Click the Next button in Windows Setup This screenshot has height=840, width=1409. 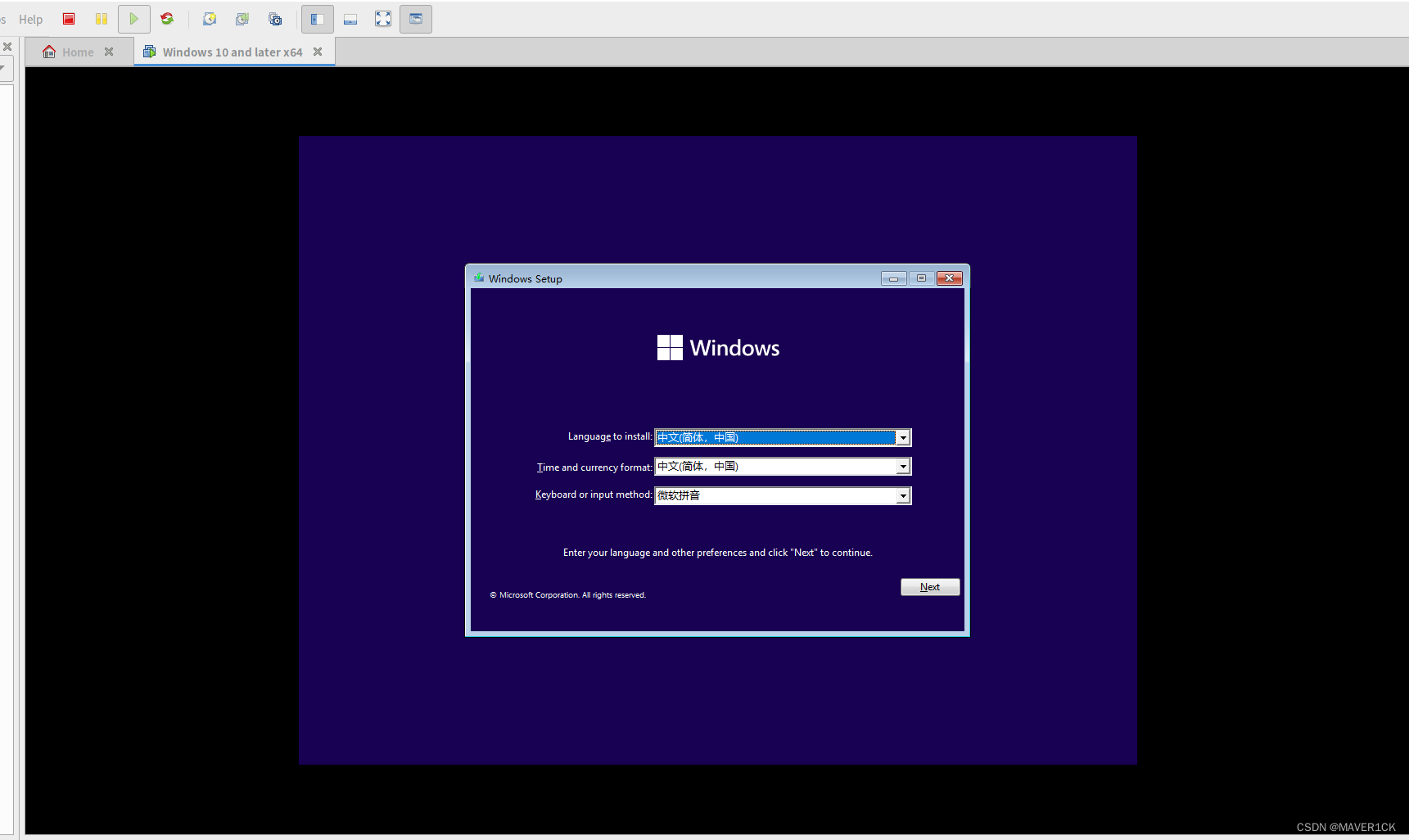(x=930, y=587)
